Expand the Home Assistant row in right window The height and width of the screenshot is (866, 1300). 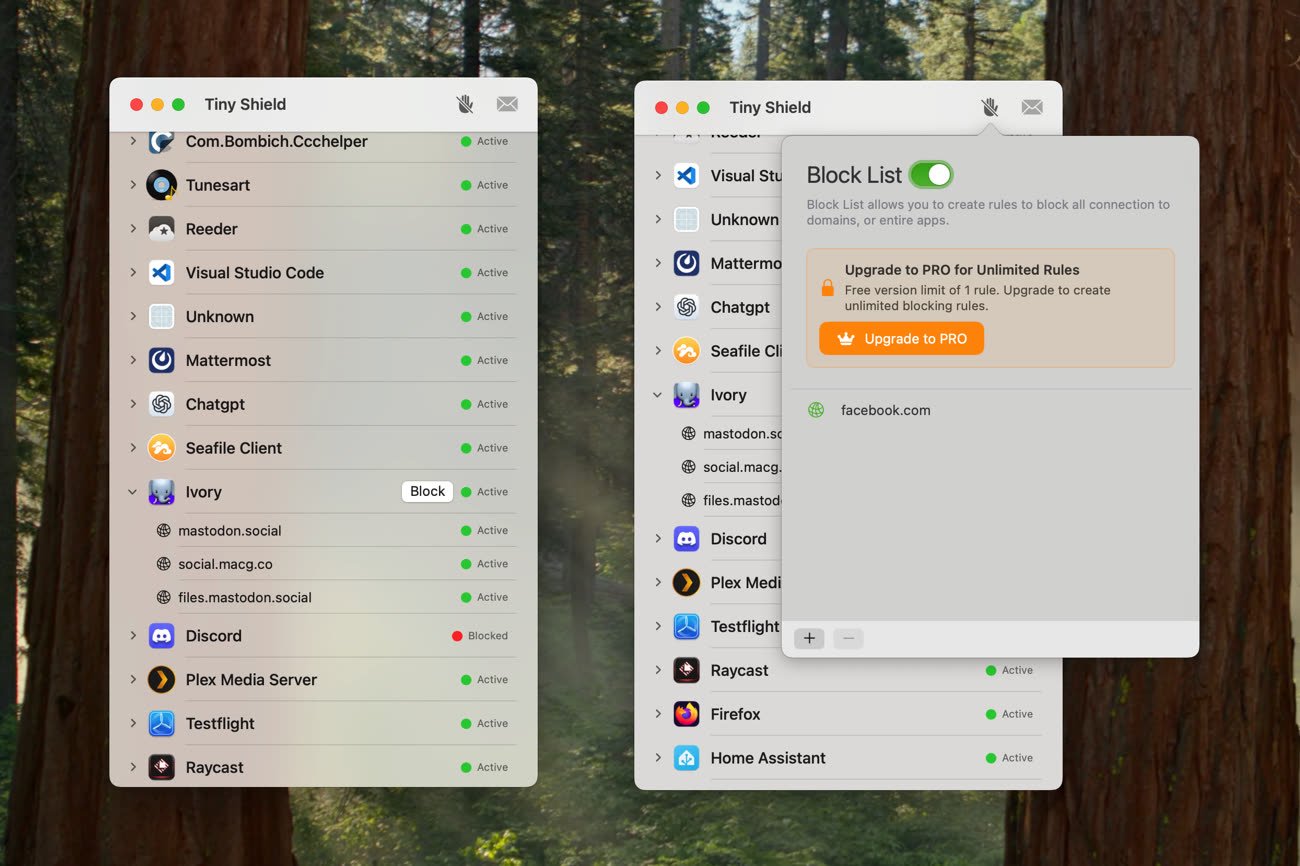(658, 758)
